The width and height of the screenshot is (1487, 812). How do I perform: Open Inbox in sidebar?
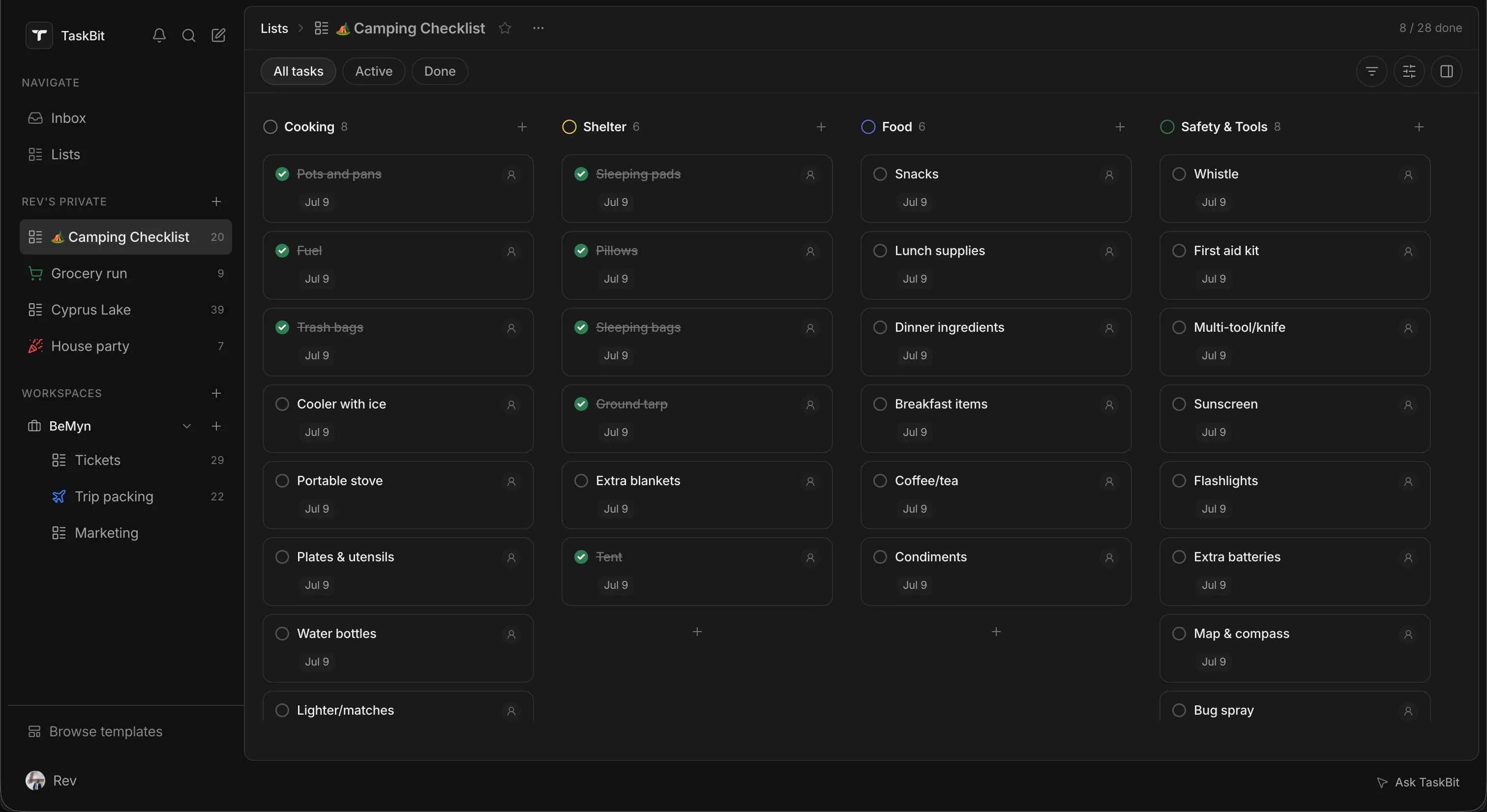click(x=126, y=118)
